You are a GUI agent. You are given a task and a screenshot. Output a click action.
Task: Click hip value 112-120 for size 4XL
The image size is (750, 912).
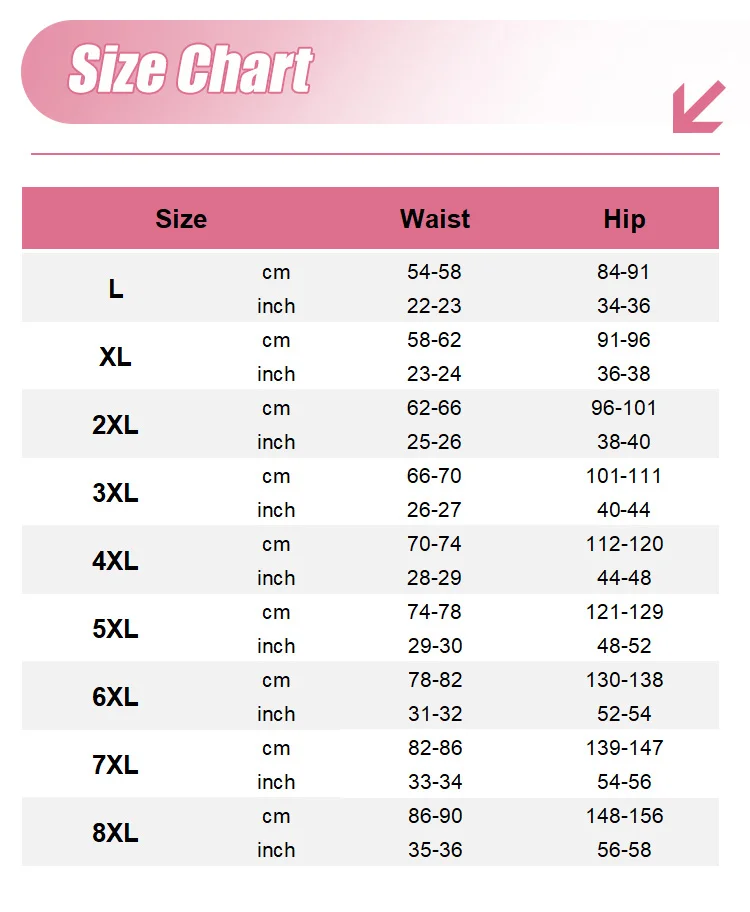pos(624,544)
